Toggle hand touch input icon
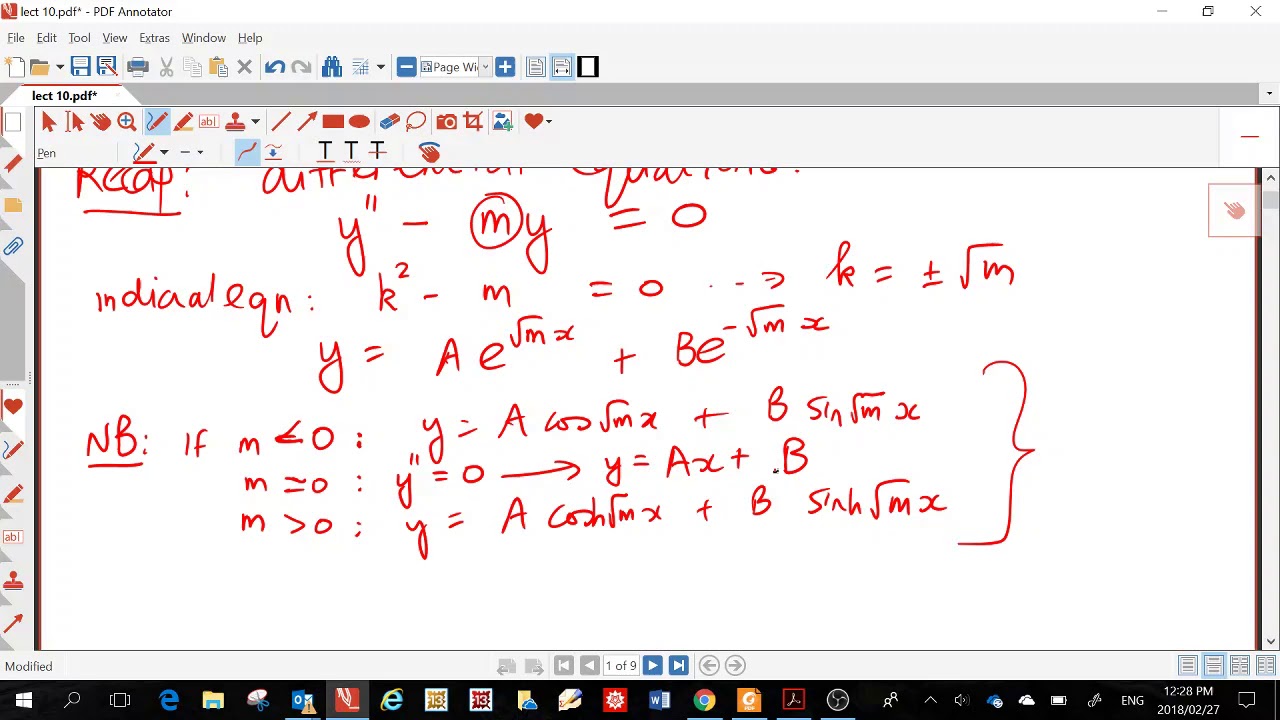This screenshot has width=1280, height=720. pyautogui.click(x=429, y=152)
